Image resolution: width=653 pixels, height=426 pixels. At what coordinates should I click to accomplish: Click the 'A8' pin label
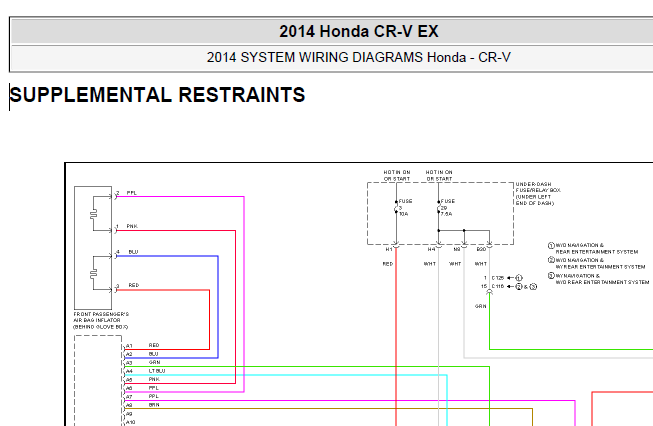click(x=129, y=405)
